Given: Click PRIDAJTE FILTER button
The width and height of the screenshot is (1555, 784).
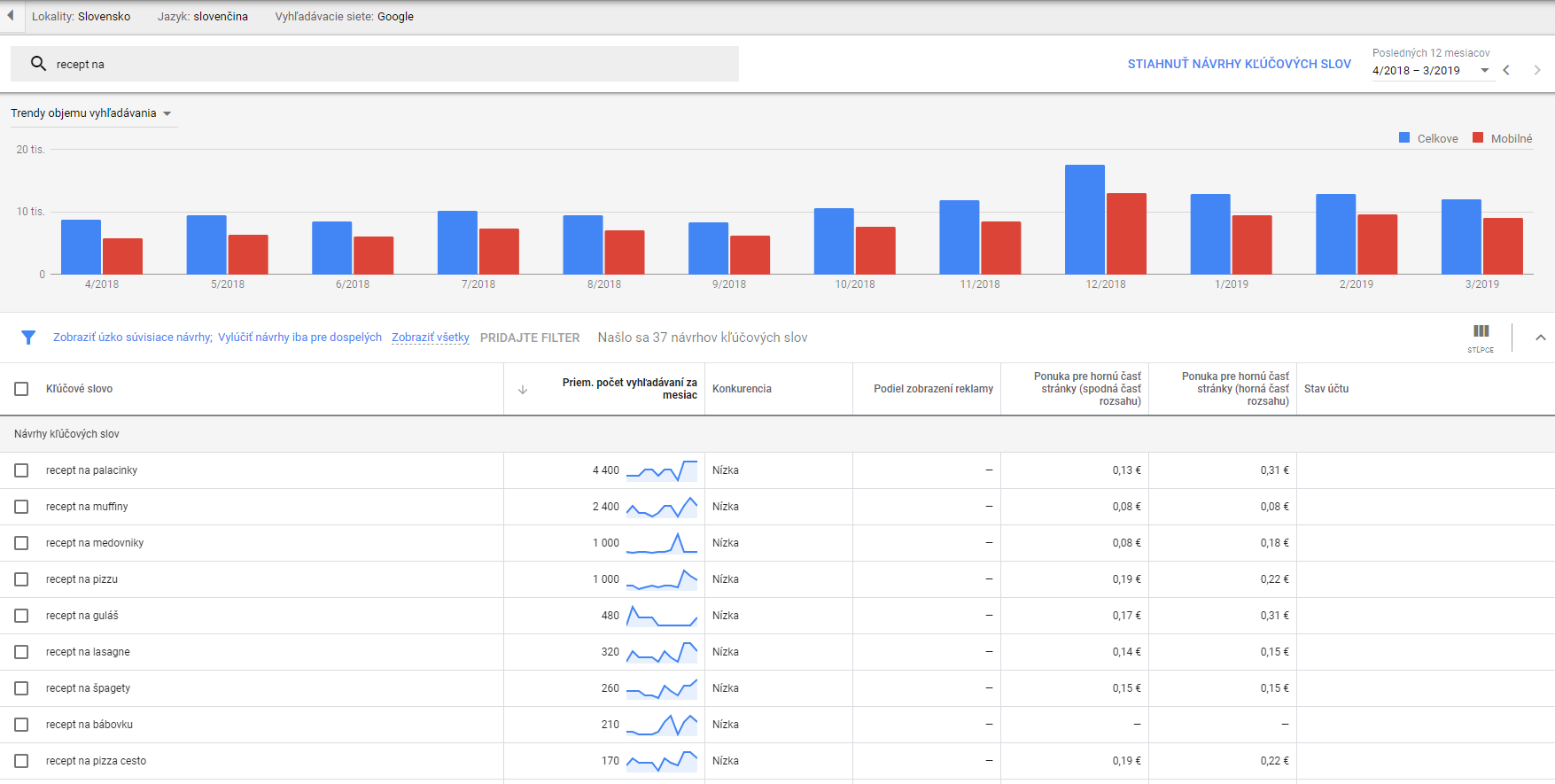Looking at the screenshot, I should coord(530,338).
